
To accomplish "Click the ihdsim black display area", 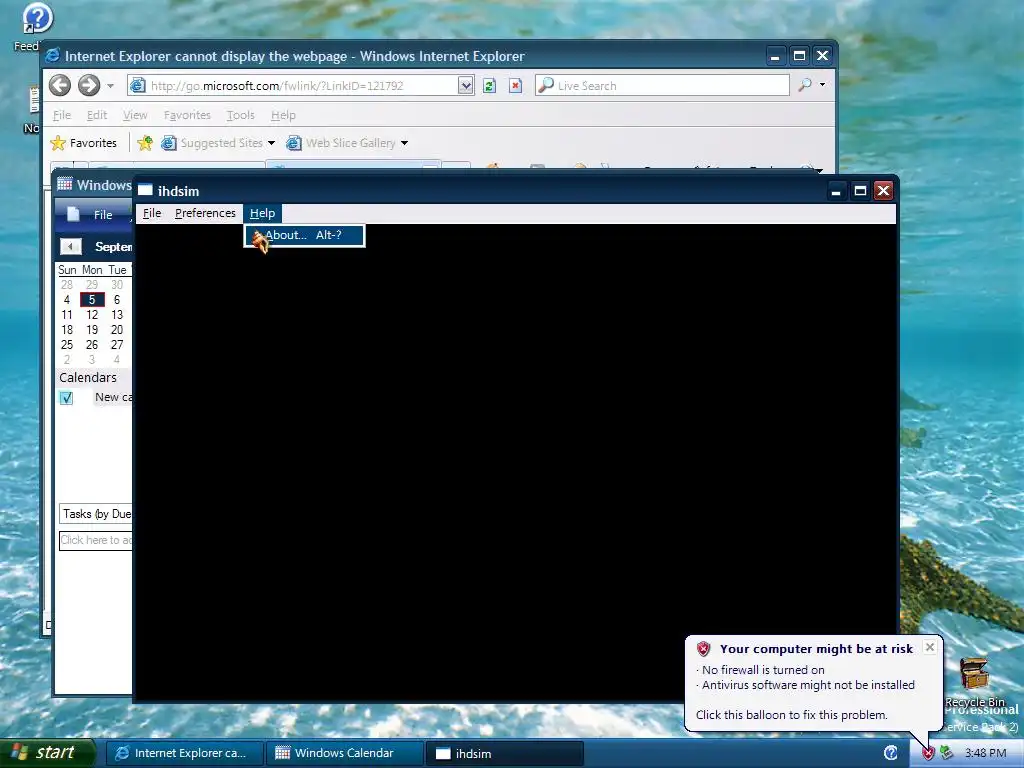I will pos(515,462).
